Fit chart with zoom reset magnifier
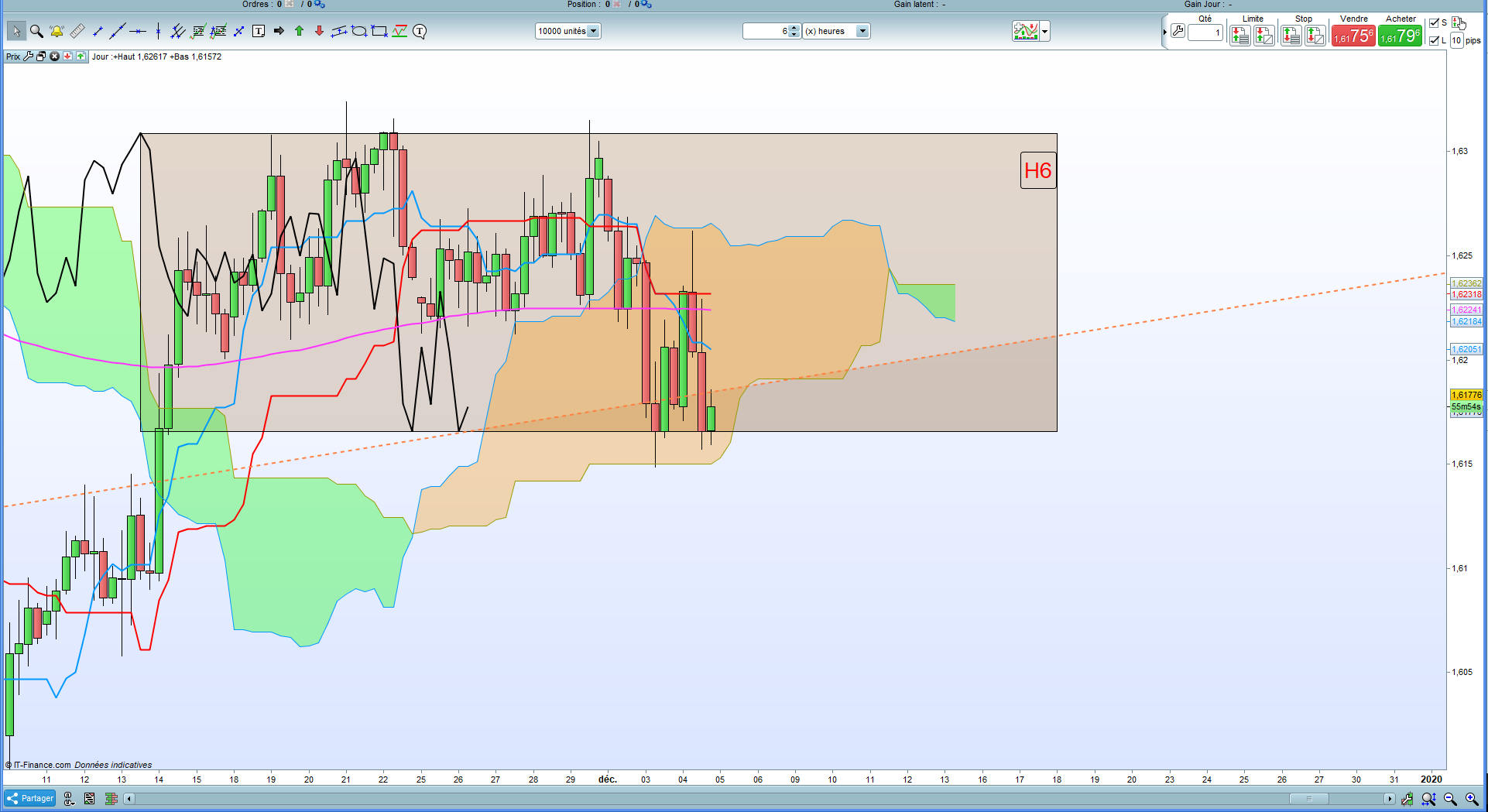 point(1429,799)
